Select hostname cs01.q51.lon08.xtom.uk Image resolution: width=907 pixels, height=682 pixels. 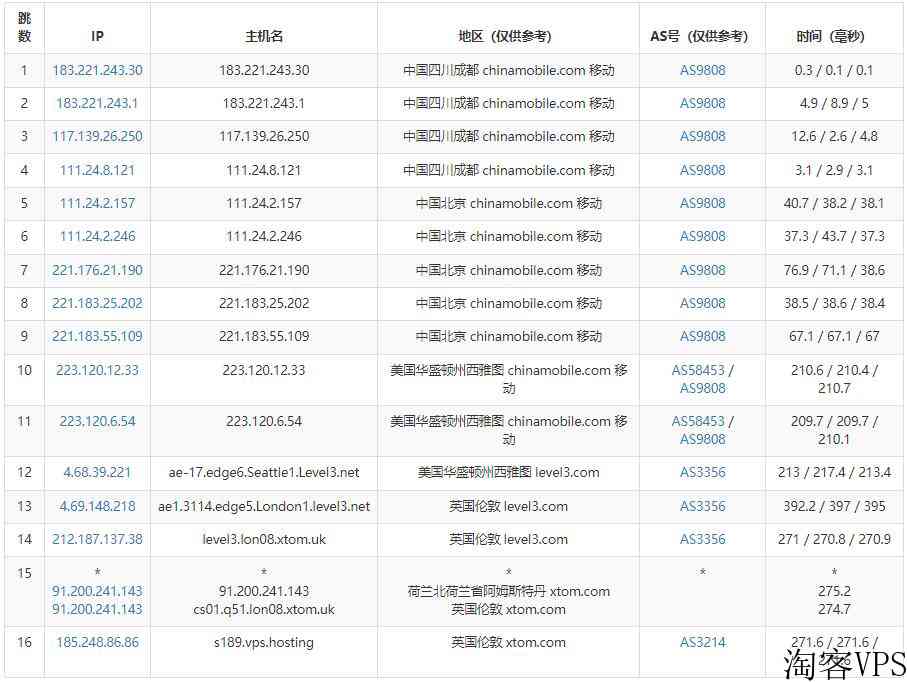tap(264, 609)
